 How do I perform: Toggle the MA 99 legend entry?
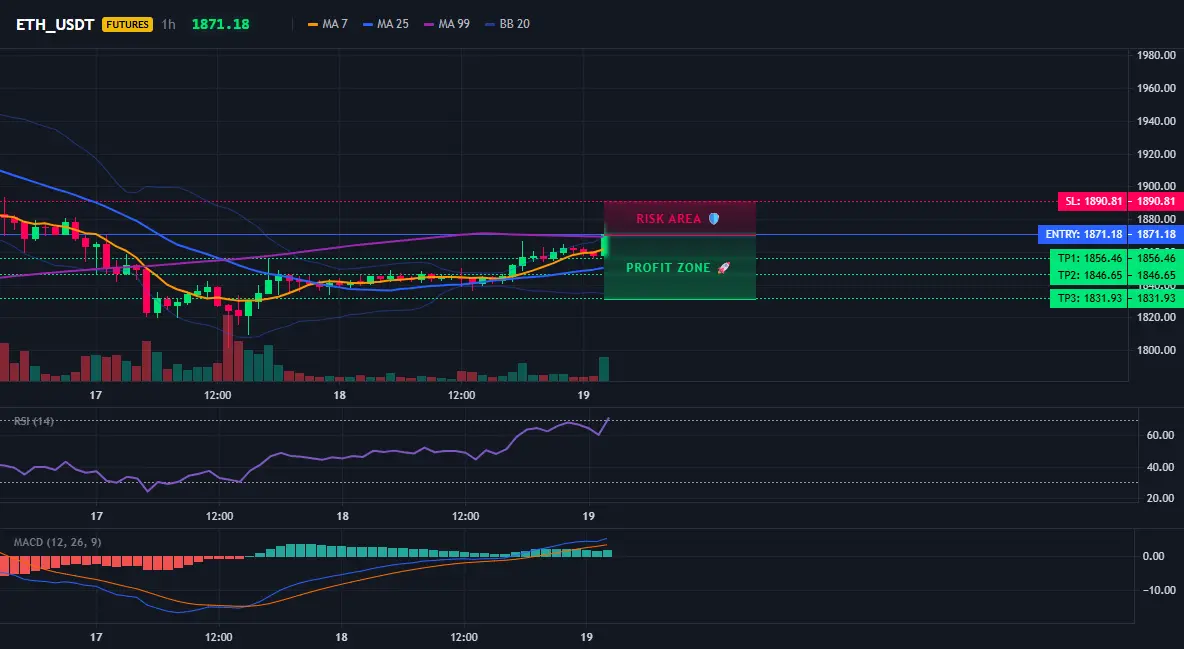[x=447, y=24]
